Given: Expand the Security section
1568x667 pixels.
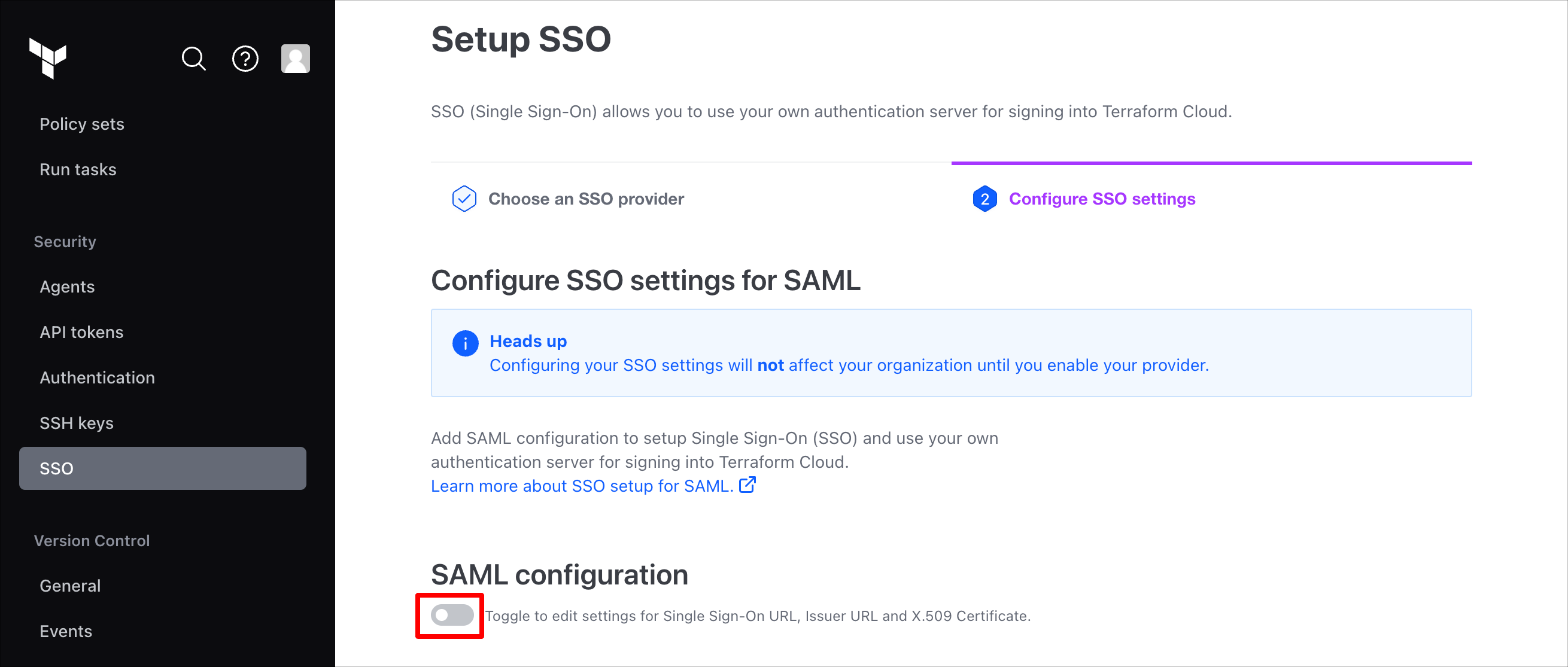Looking at the screenshot, I should (65, 241).
